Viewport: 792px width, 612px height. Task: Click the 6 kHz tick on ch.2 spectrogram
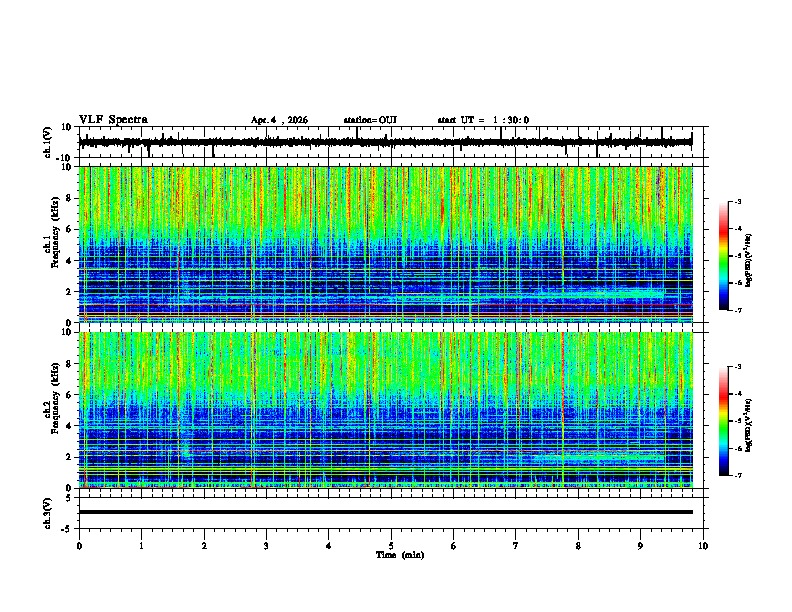[69, 395]
